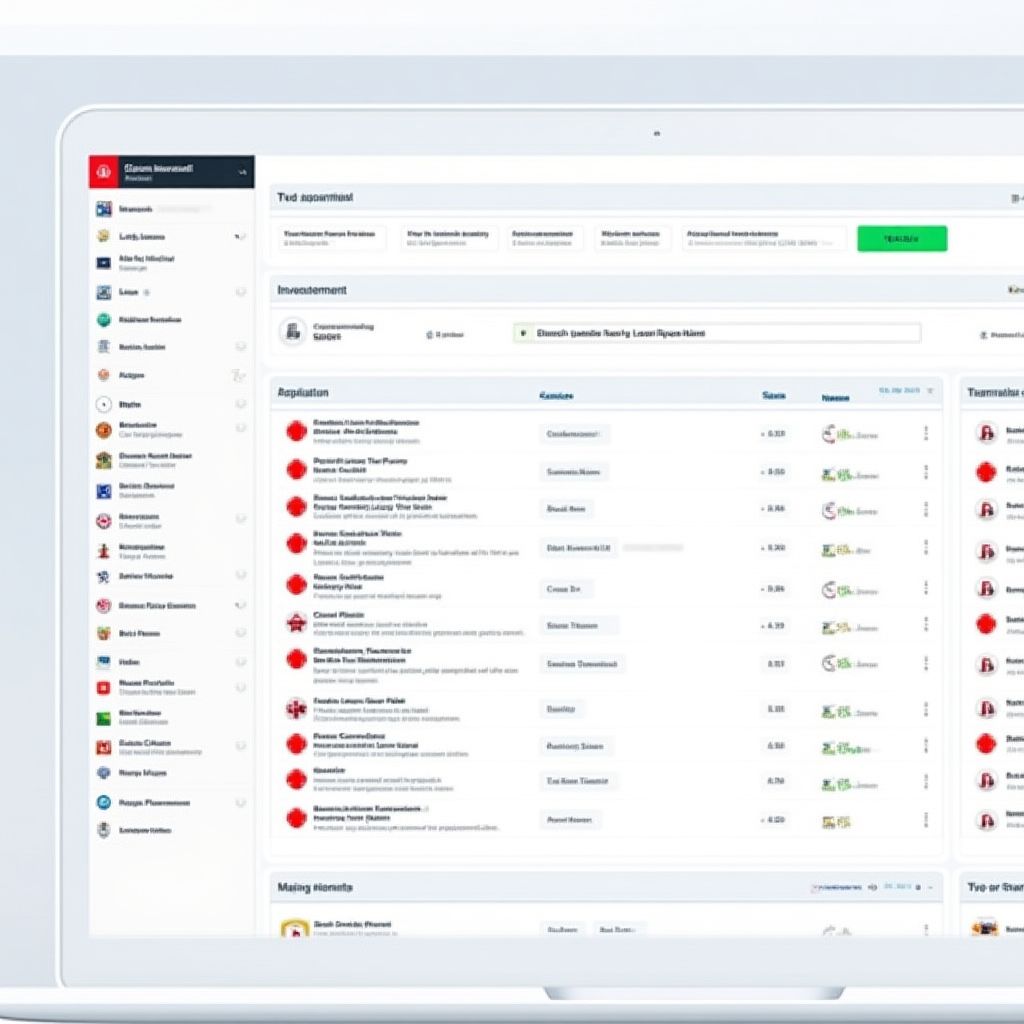The width and height of the screenshot is (1024, 1024).
Task: Open the date filter dropdown in the Application header
Action: coord(906,390)
